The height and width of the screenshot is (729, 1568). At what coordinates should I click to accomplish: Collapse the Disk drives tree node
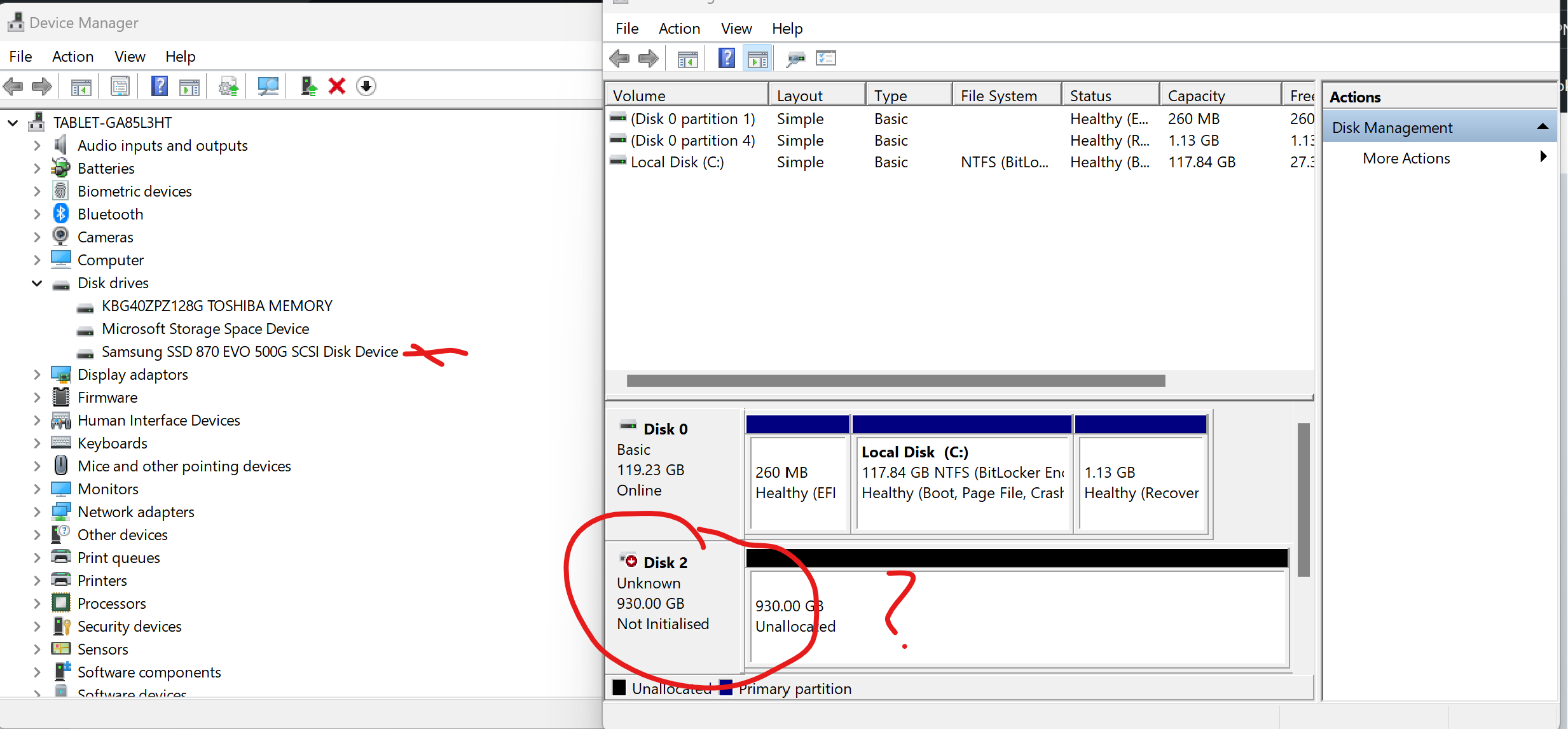click(37, 283)
